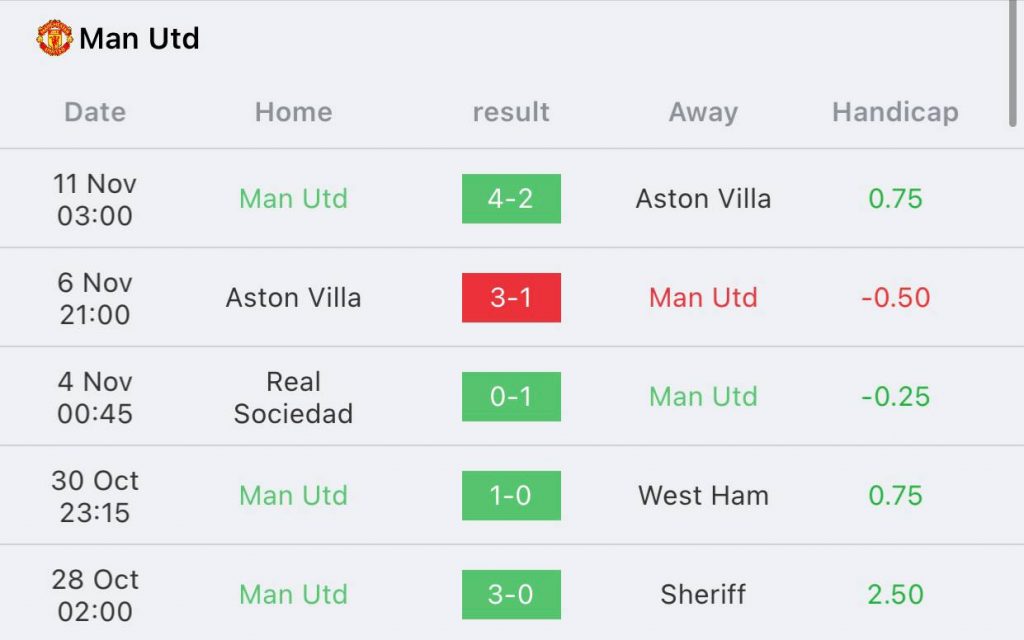This screenshot has width=1024, height=640.
Task: Open the red 3-1 result badge
Action: 511,298
